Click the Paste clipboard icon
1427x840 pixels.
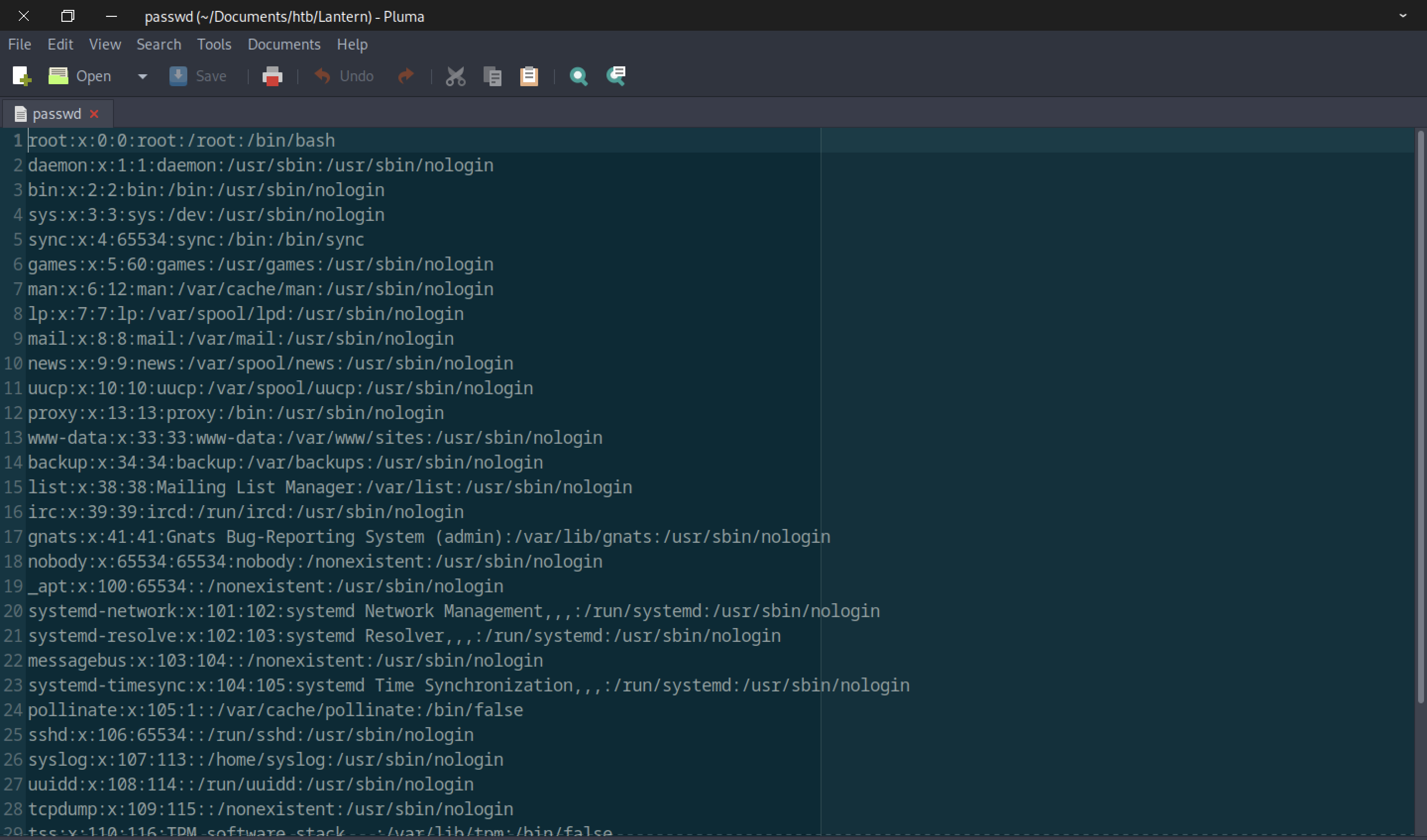point(529,76)
